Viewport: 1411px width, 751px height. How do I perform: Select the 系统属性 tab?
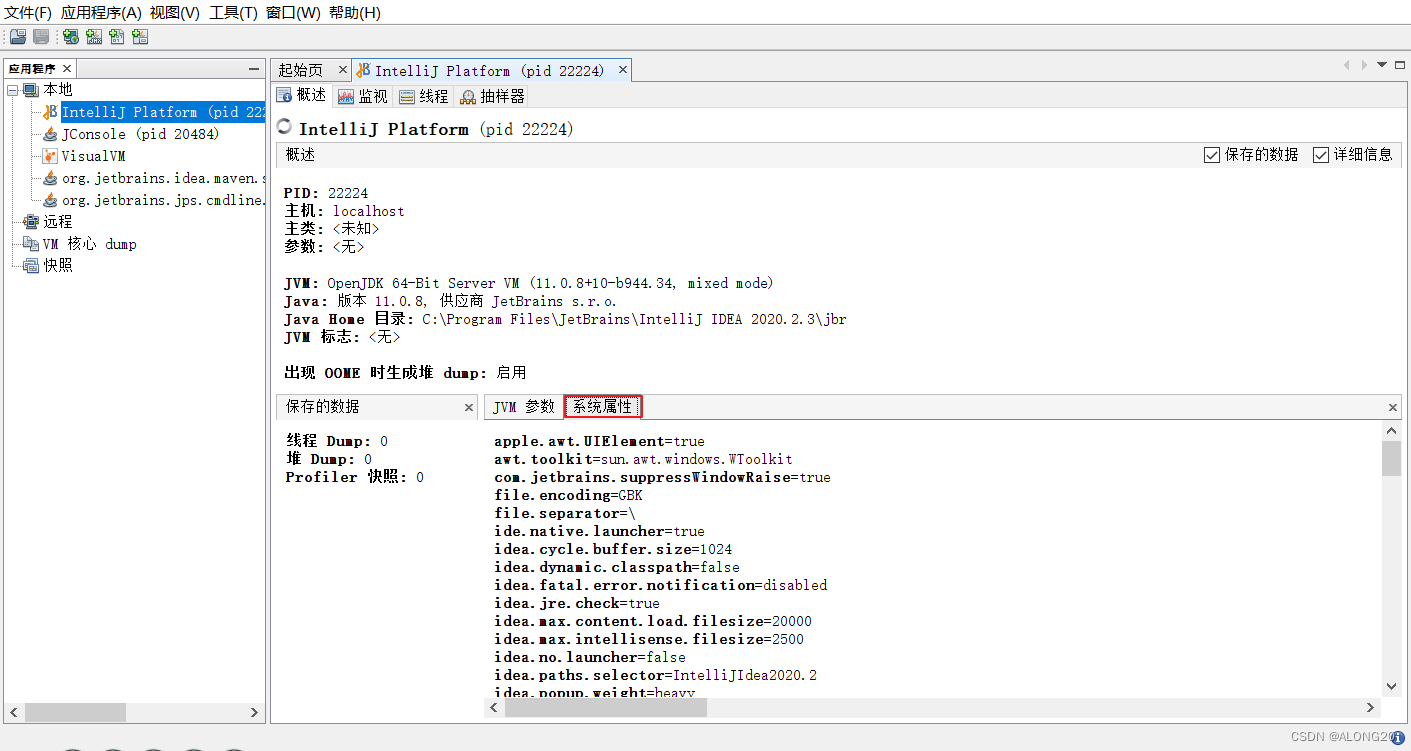pyautogui.click(x=603, y=407)
